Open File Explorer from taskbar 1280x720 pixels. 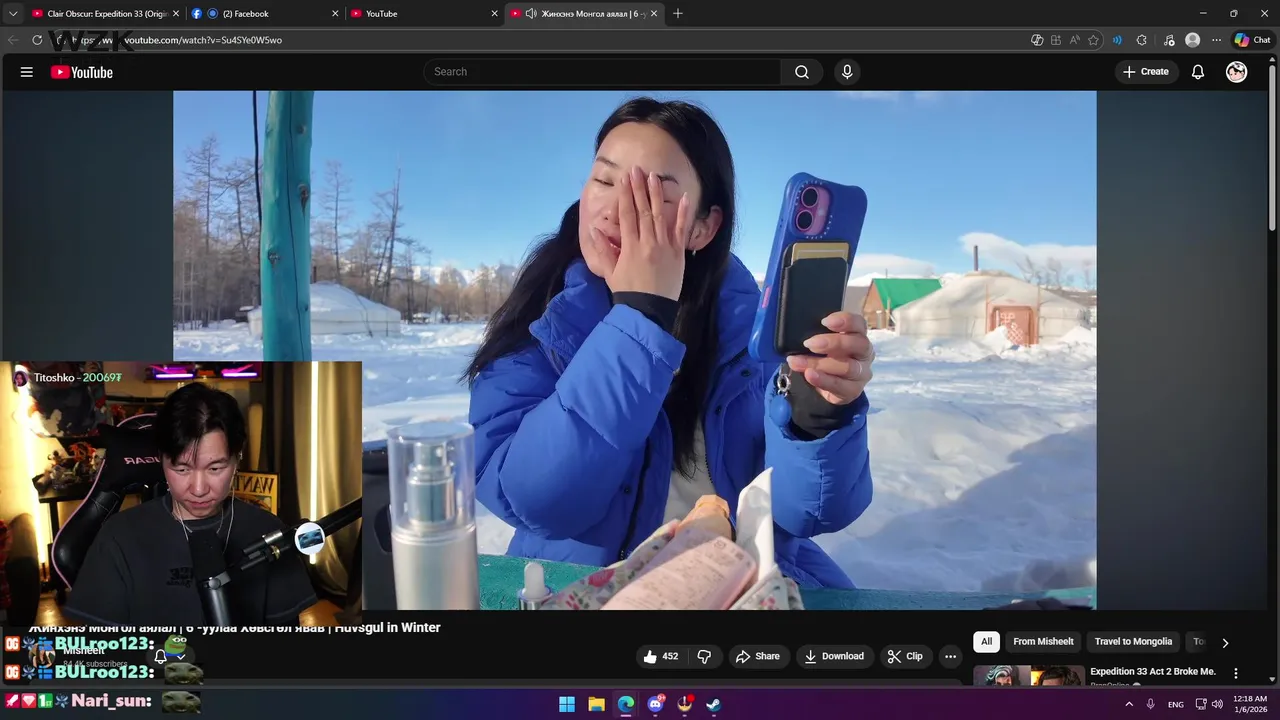[596, 704]
